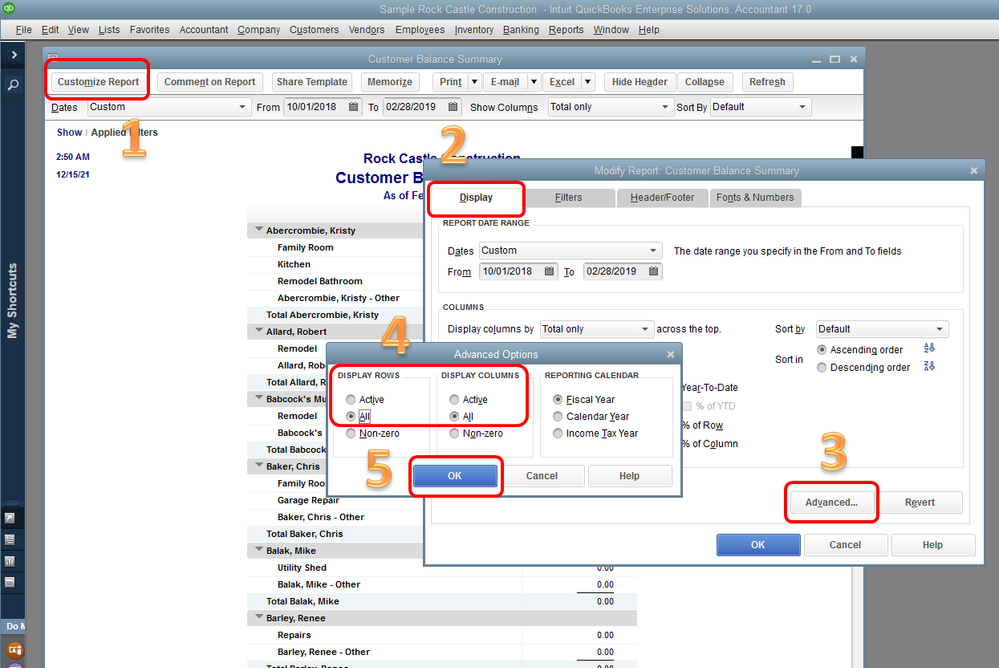Maximize the Customer Balance Summary window
This screenshot has height=668, width=999.
click(835, 59)
